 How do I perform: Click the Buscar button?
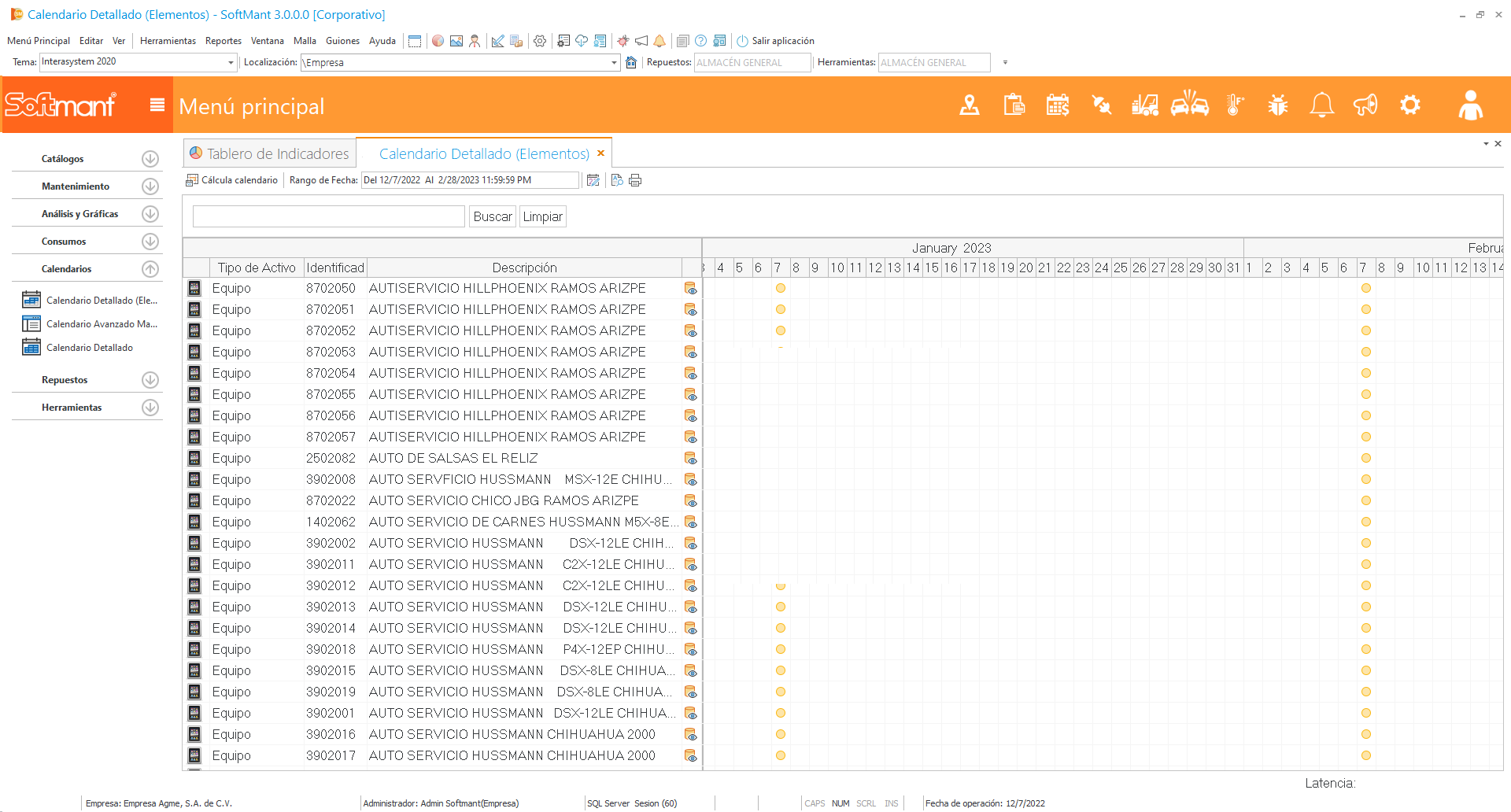coord(493,216)
